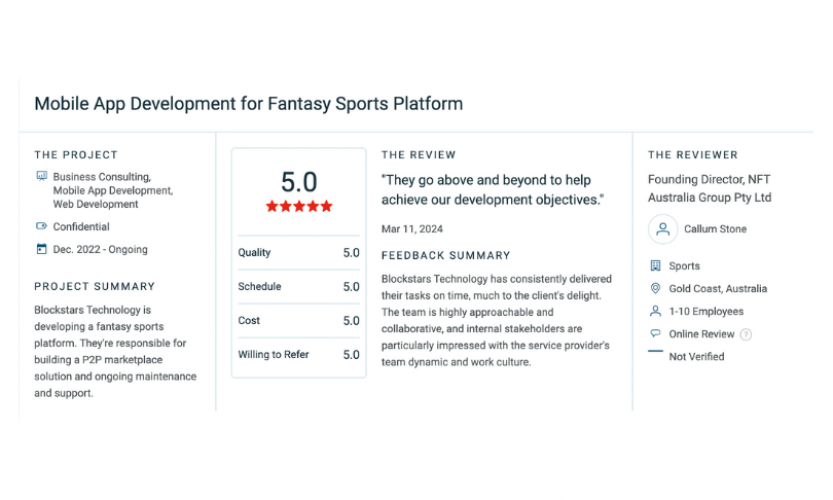Click the Mar 11, 2024 review date
833x500 pixels.
412,229
